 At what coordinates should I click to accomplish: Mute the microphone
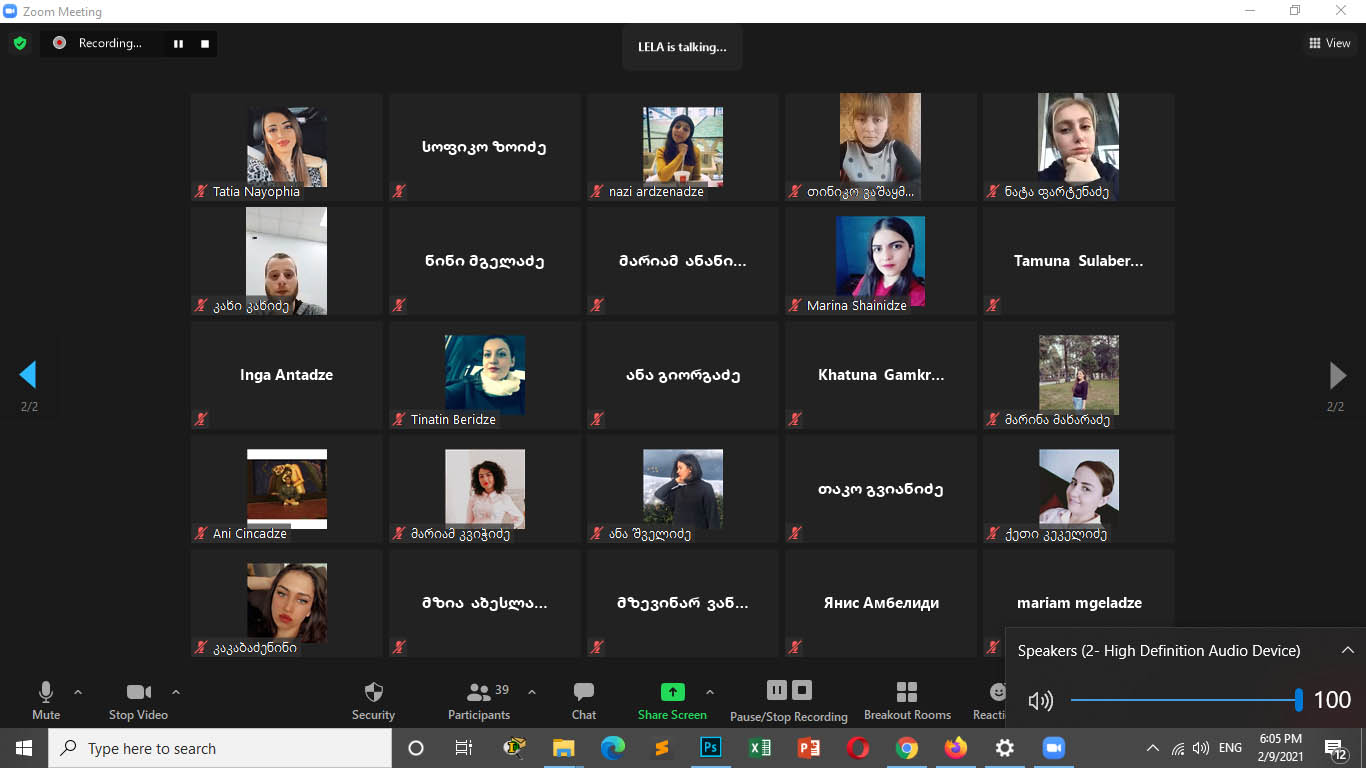coord(46,700)
